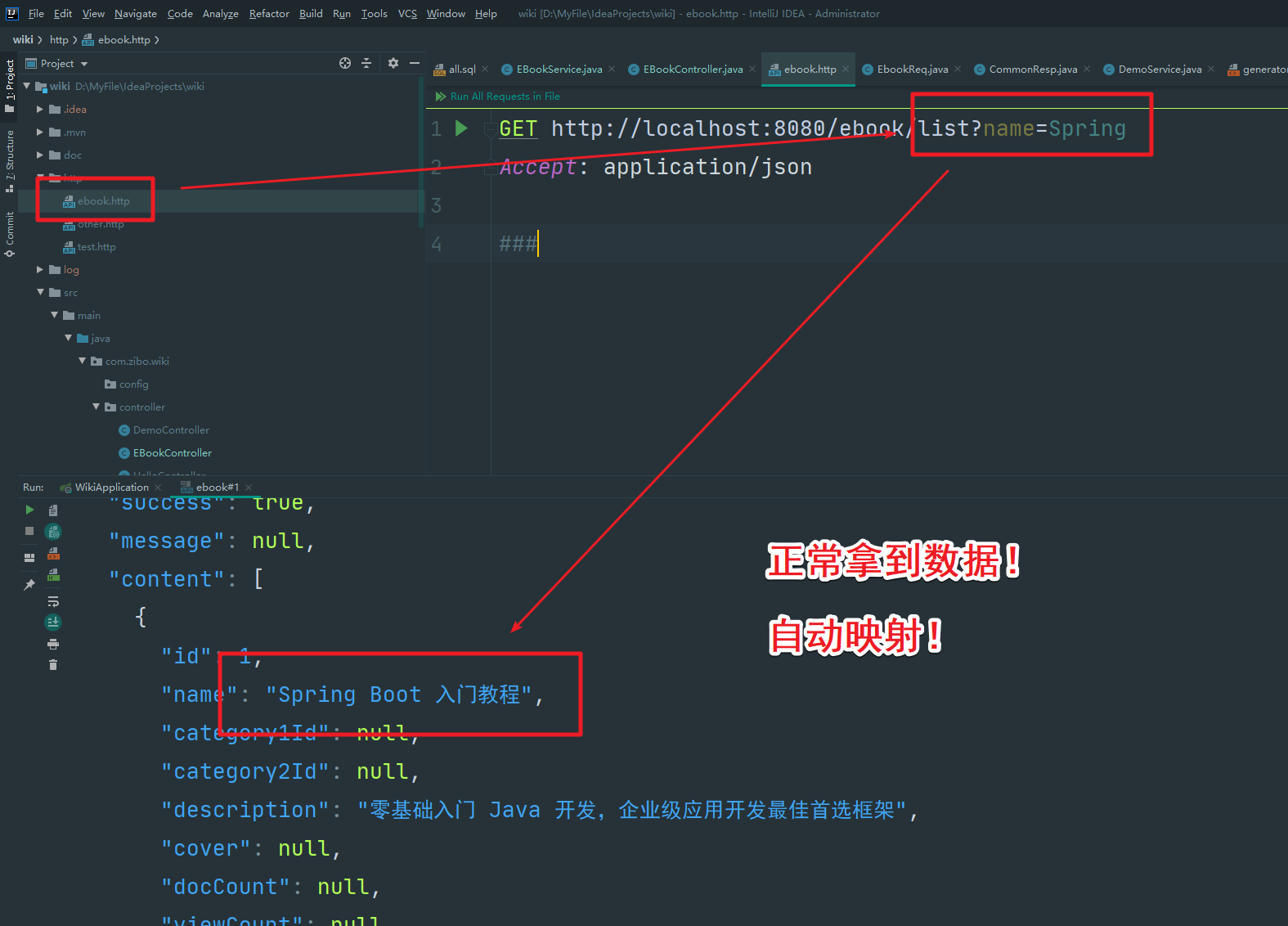This screenshot has height=926, width=1288.
Task: Expand the doc folder
Action: pyautogui.click(x=40, y=155)
